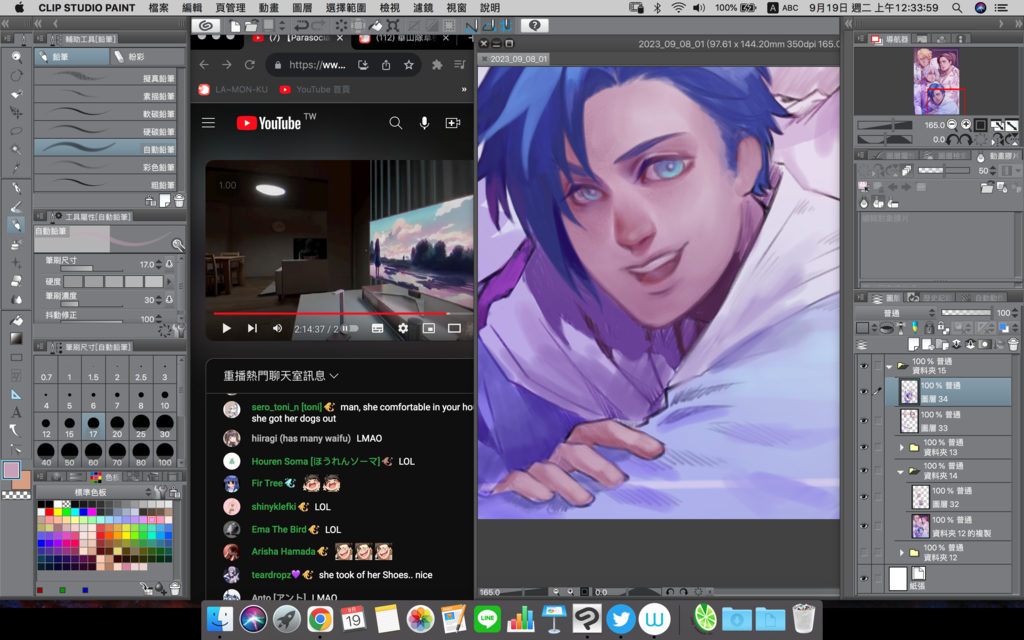Open the 圖層 menu

click(x=302, y=8)
